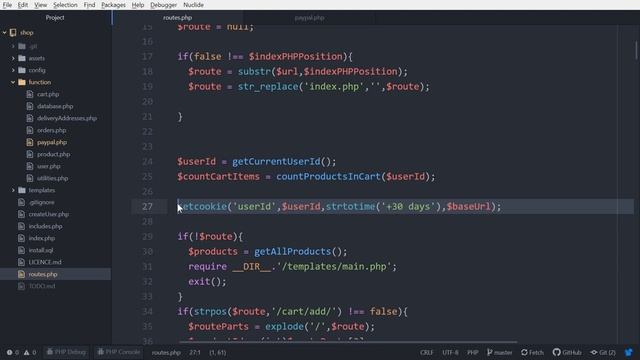640x360 pixels.
Task: Open the File menu
Action: tap(7, 5)
